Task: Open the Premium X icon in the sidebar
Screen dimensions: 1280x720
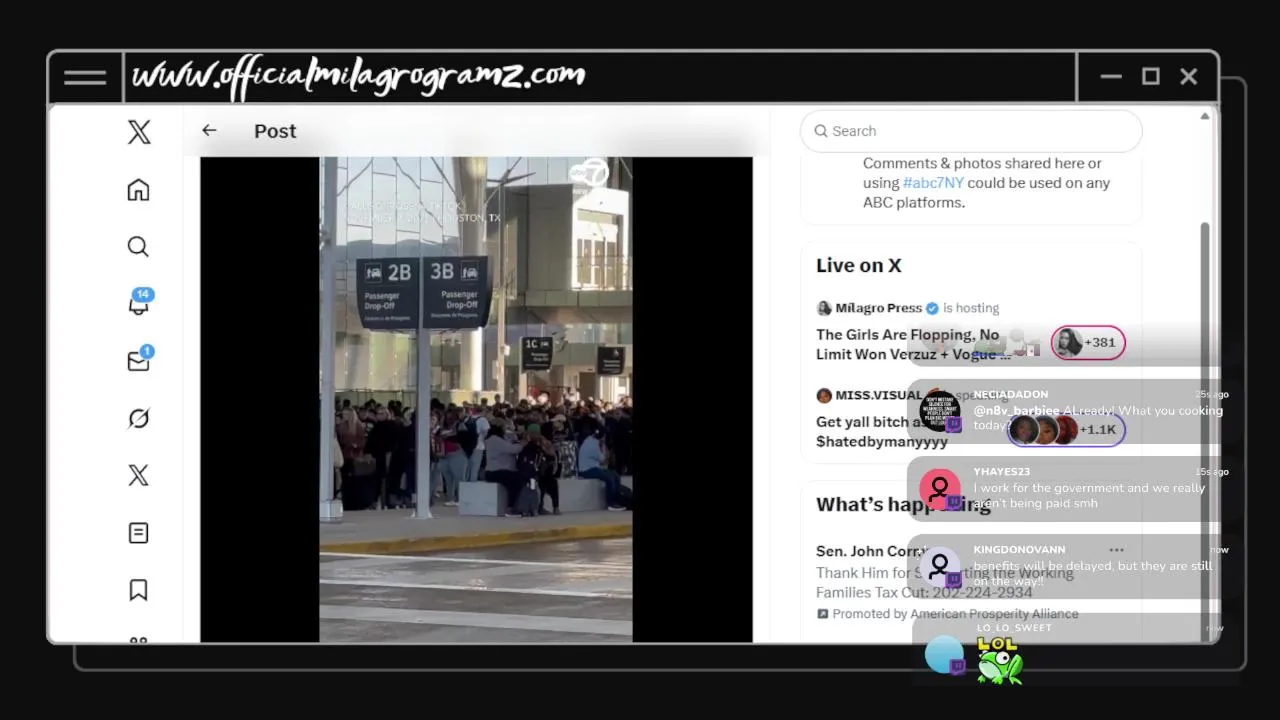Action: [x=138, y=476]
